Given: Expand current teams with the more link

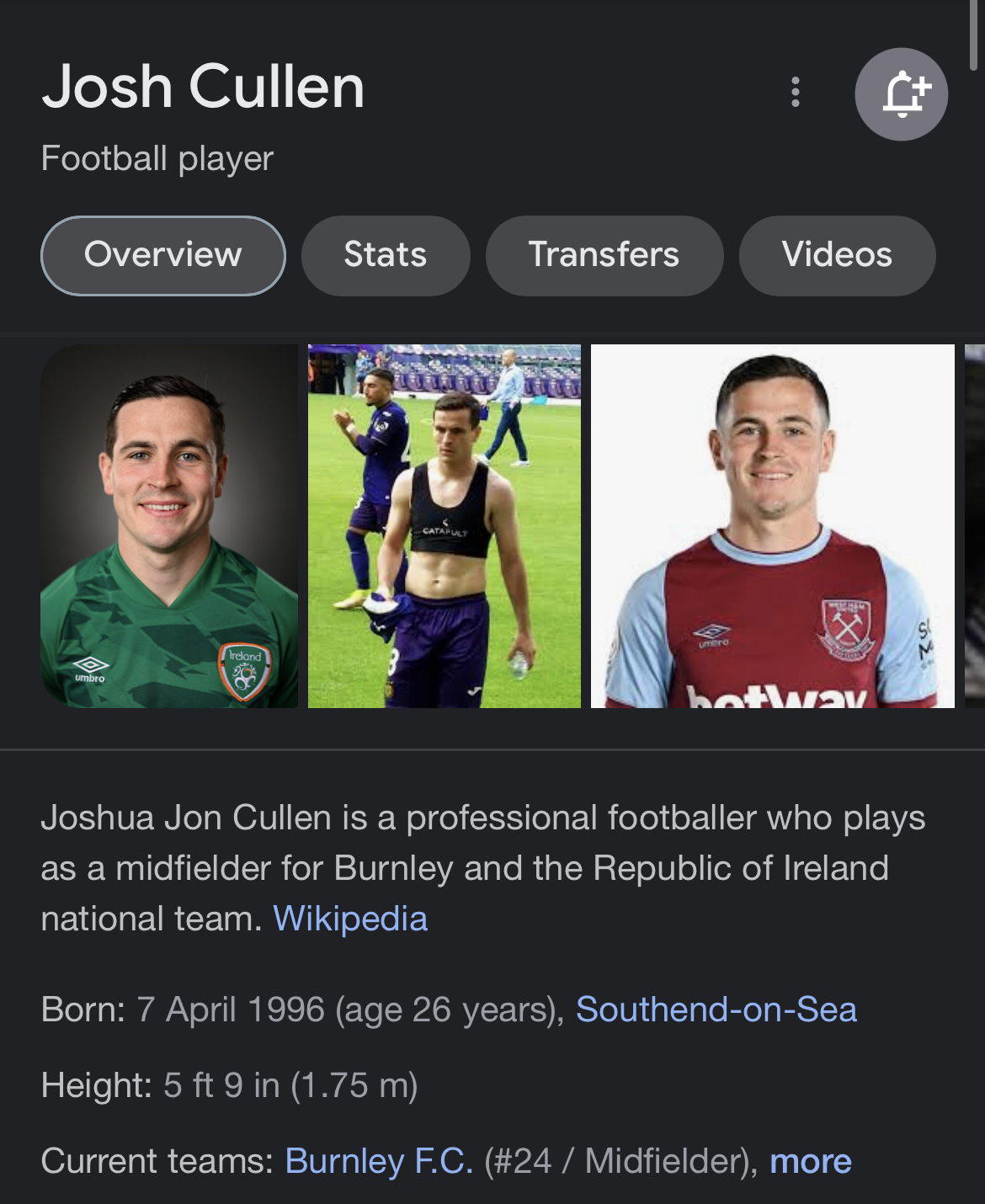Looking at the screenshot, I should [810, 1161].
